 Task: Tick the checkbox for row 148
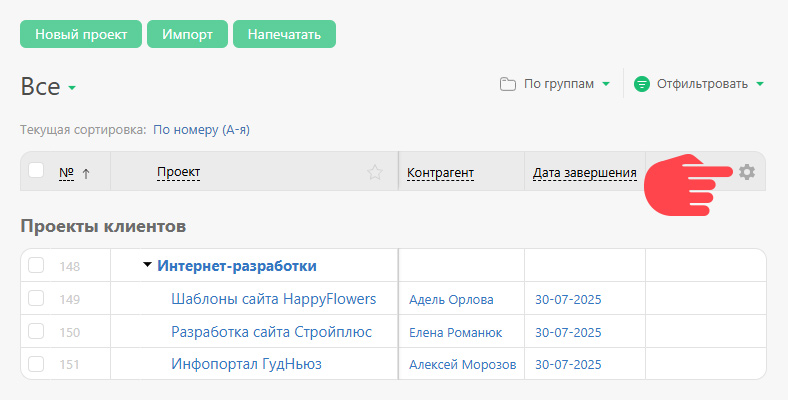[36, 265]
